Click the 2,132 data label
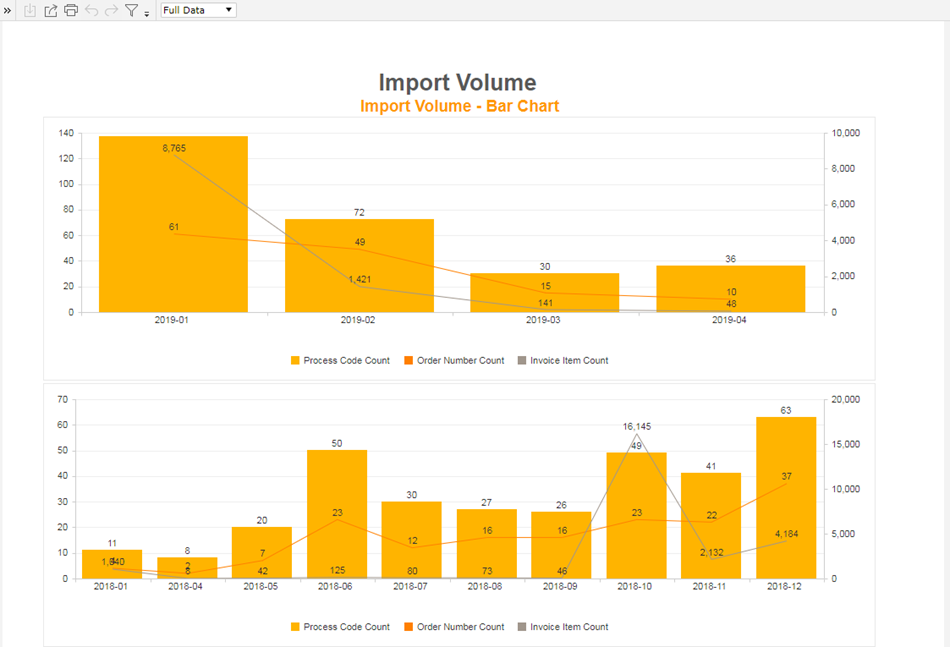This screenshot has width=950, height=647. point(711,552)
